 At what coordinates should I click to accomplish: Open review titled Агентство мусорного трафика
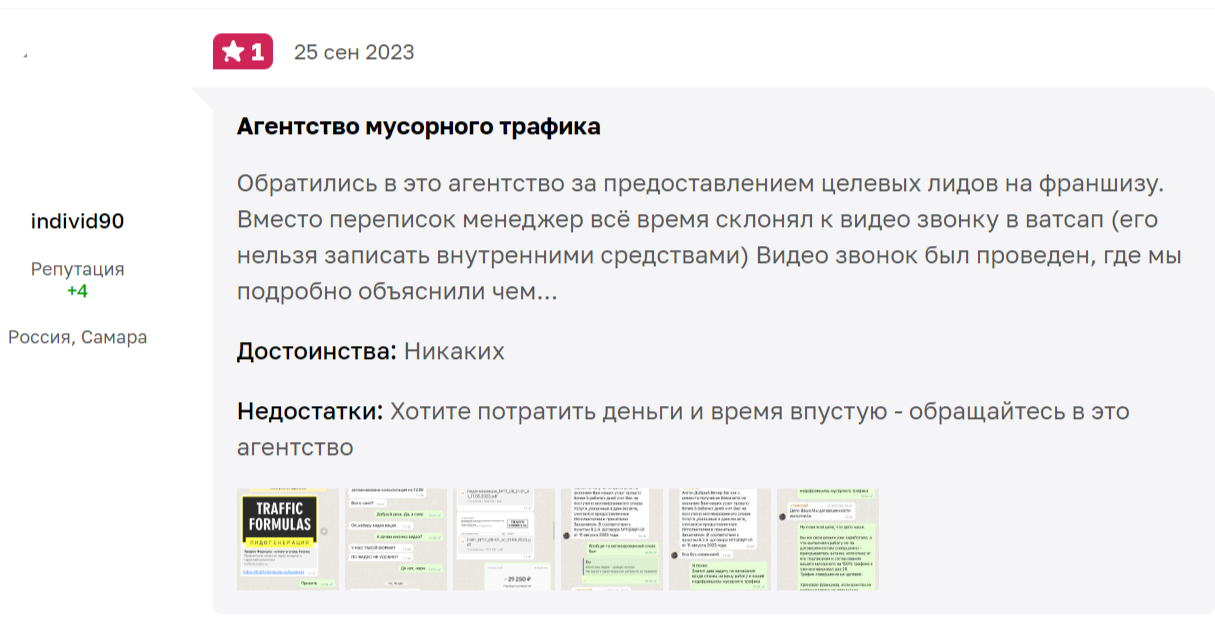click(418, 127)
